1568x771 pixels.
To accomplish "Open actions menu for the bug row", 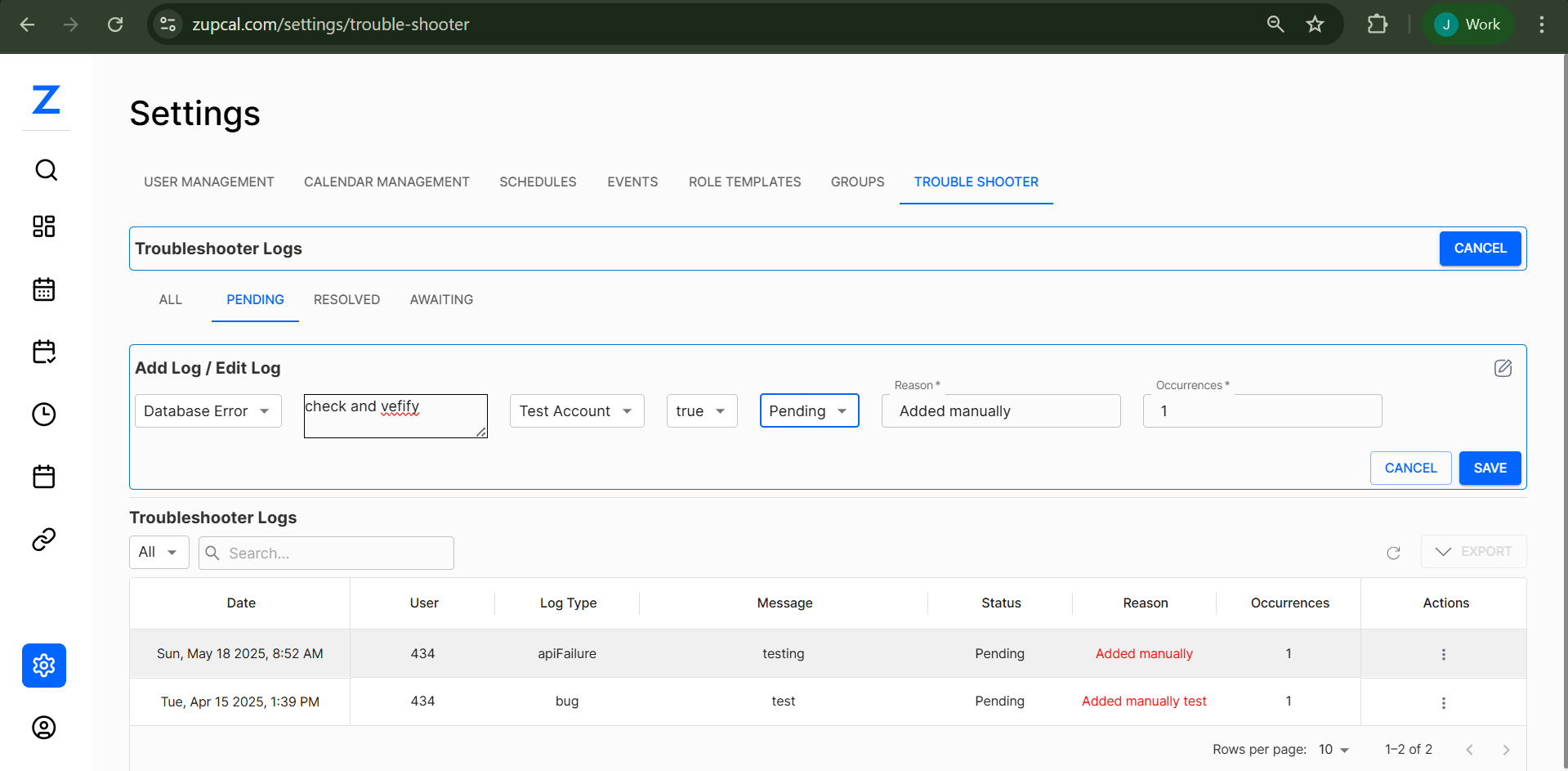I will pyautogui.click(x=1443, y=702).
